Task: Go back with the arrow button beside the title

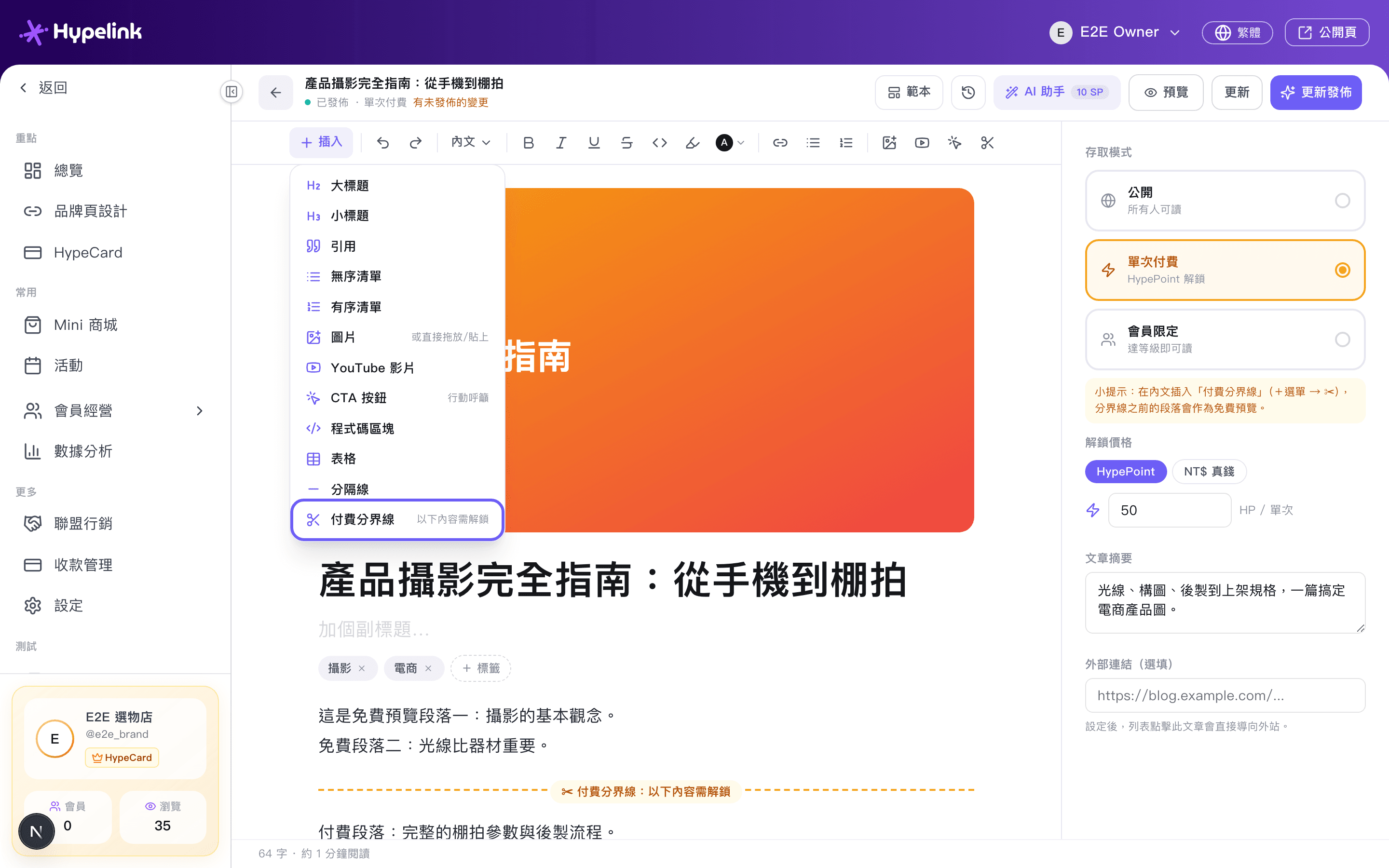Action: (x=275, y=92)
